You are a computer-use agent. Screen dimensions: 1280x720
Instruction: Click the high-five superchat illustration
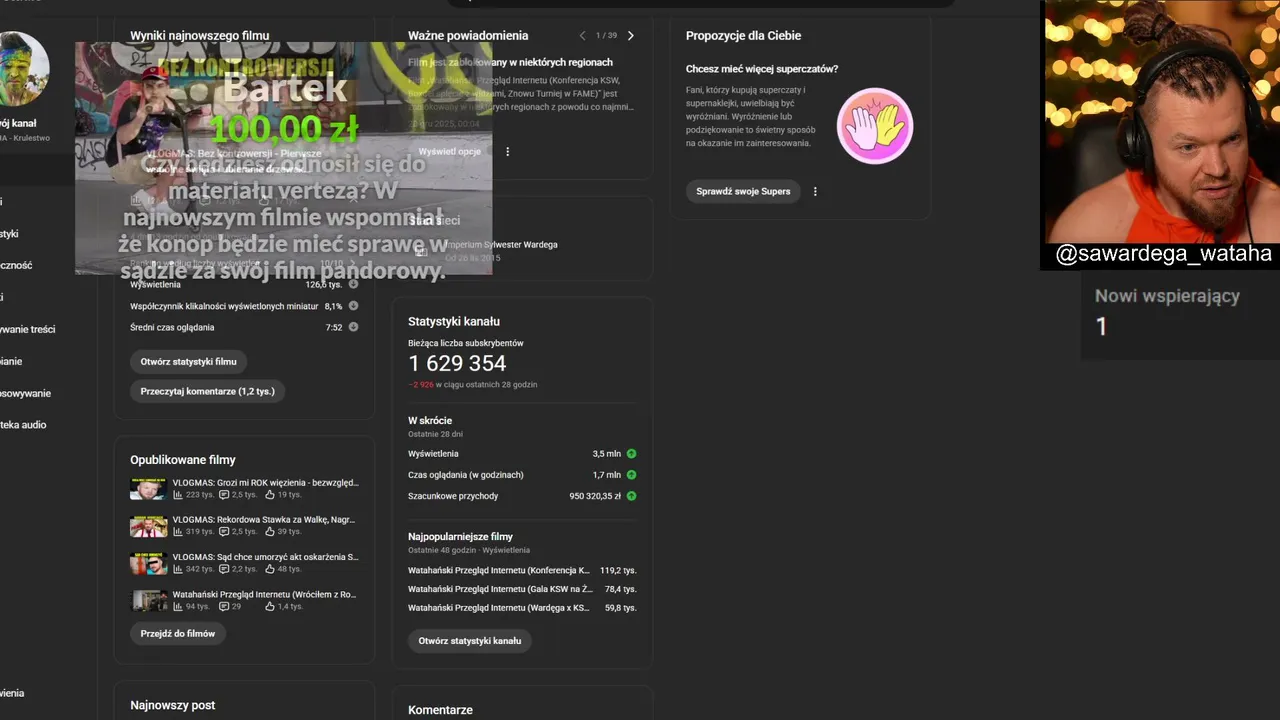[x=875, y=126]
